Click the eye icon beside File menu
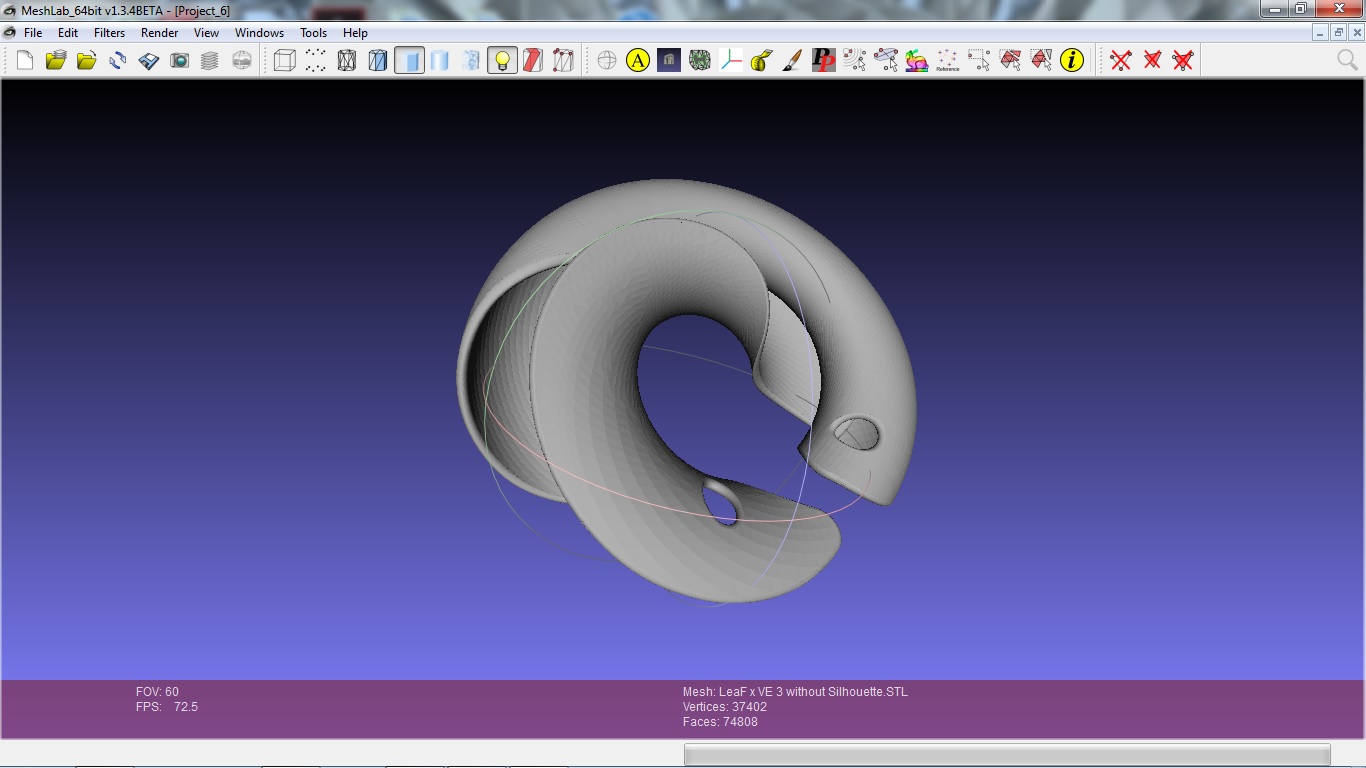 [10, 33]
